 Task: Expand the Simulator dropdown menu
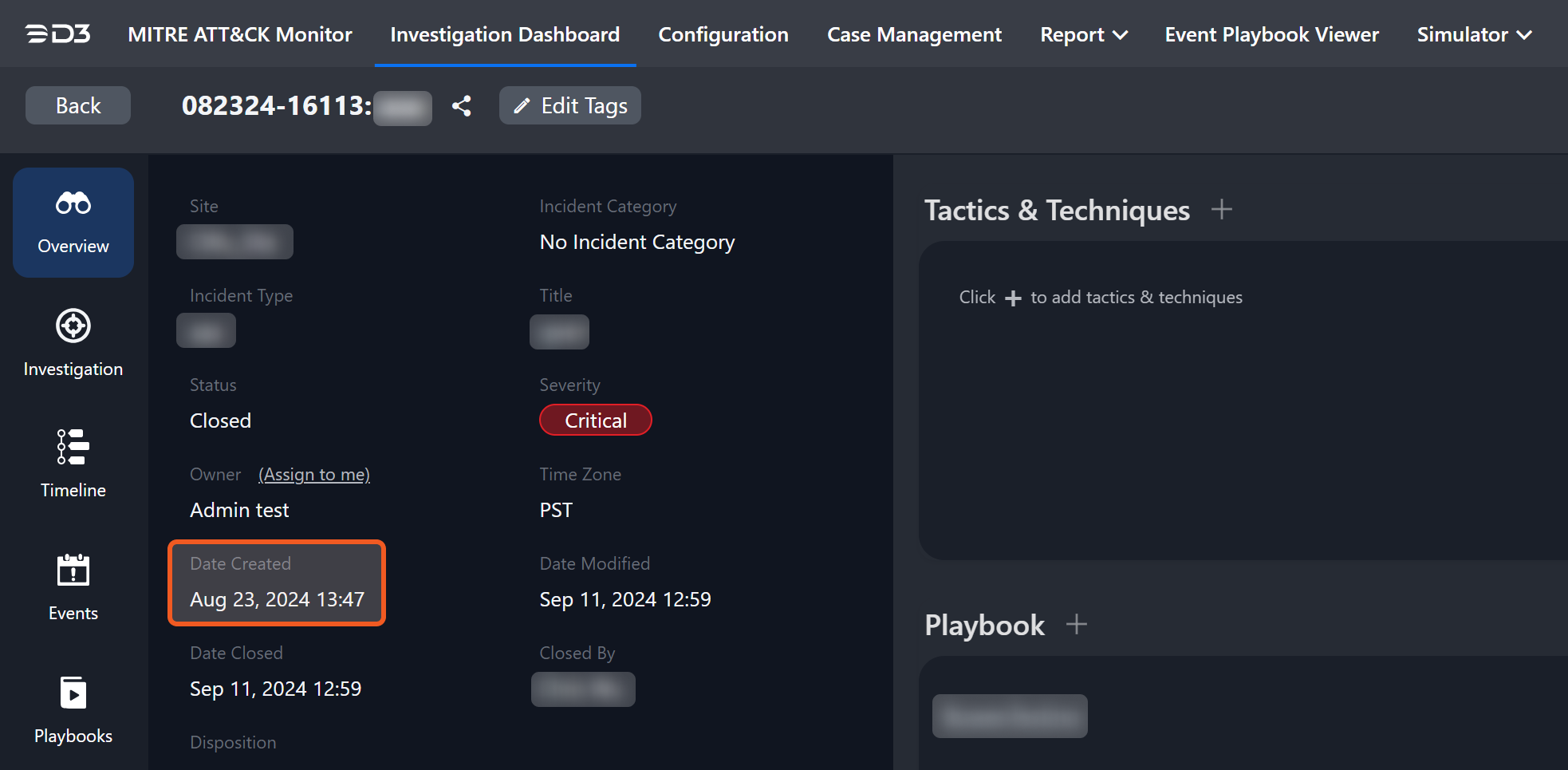tap(1473, 35)
